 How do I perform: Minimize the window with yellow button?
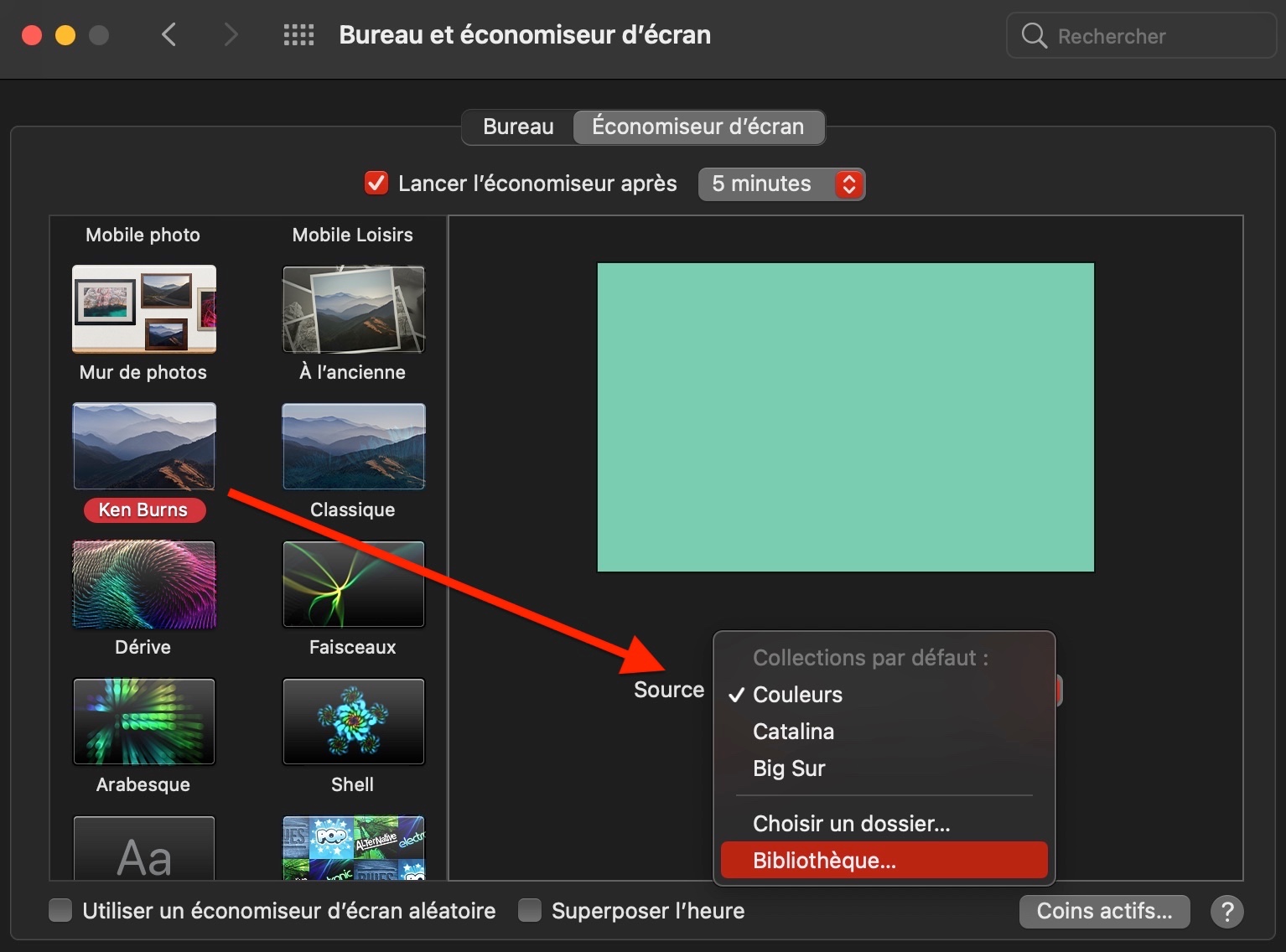[65, 35]
